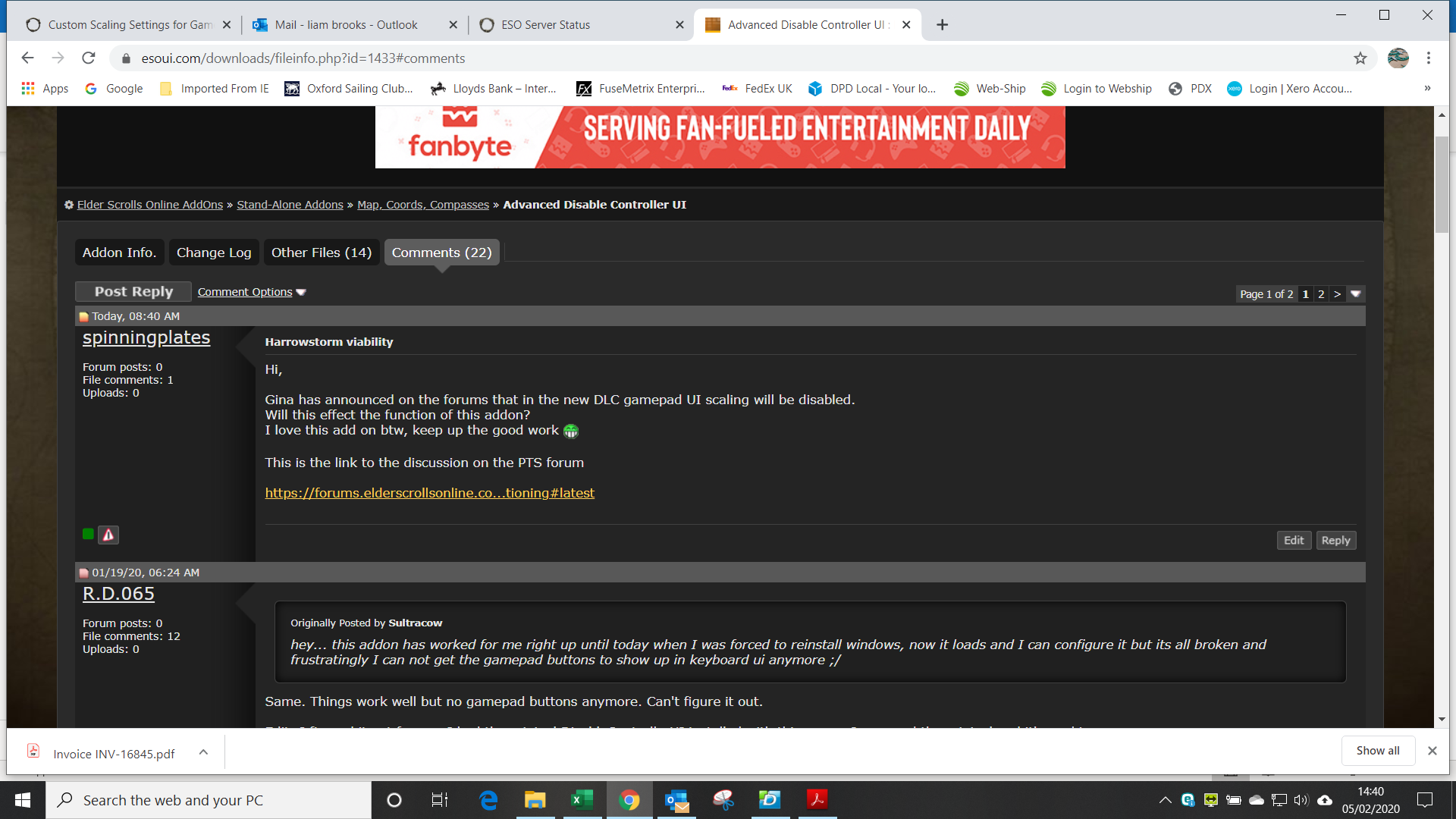The image size is (1456, 819).
Task: Go to comments page 2
Action: 1321,294
